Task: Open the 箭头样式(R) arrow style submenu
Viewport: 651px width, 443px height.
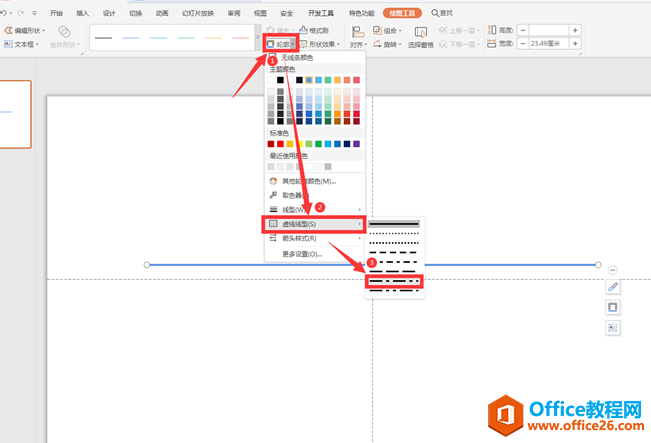Action: (315, 238)
